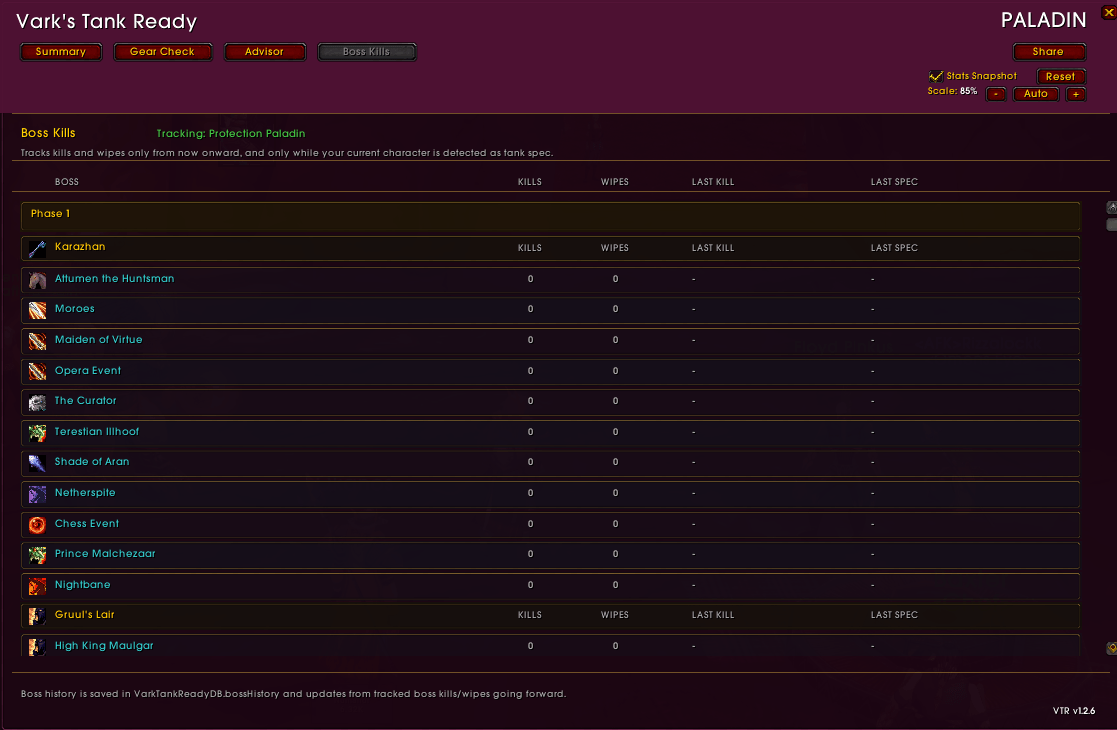Screen dimensions: 1117x730
Task: Select the Terestian Illhoof name
Action: click(97, 432)
